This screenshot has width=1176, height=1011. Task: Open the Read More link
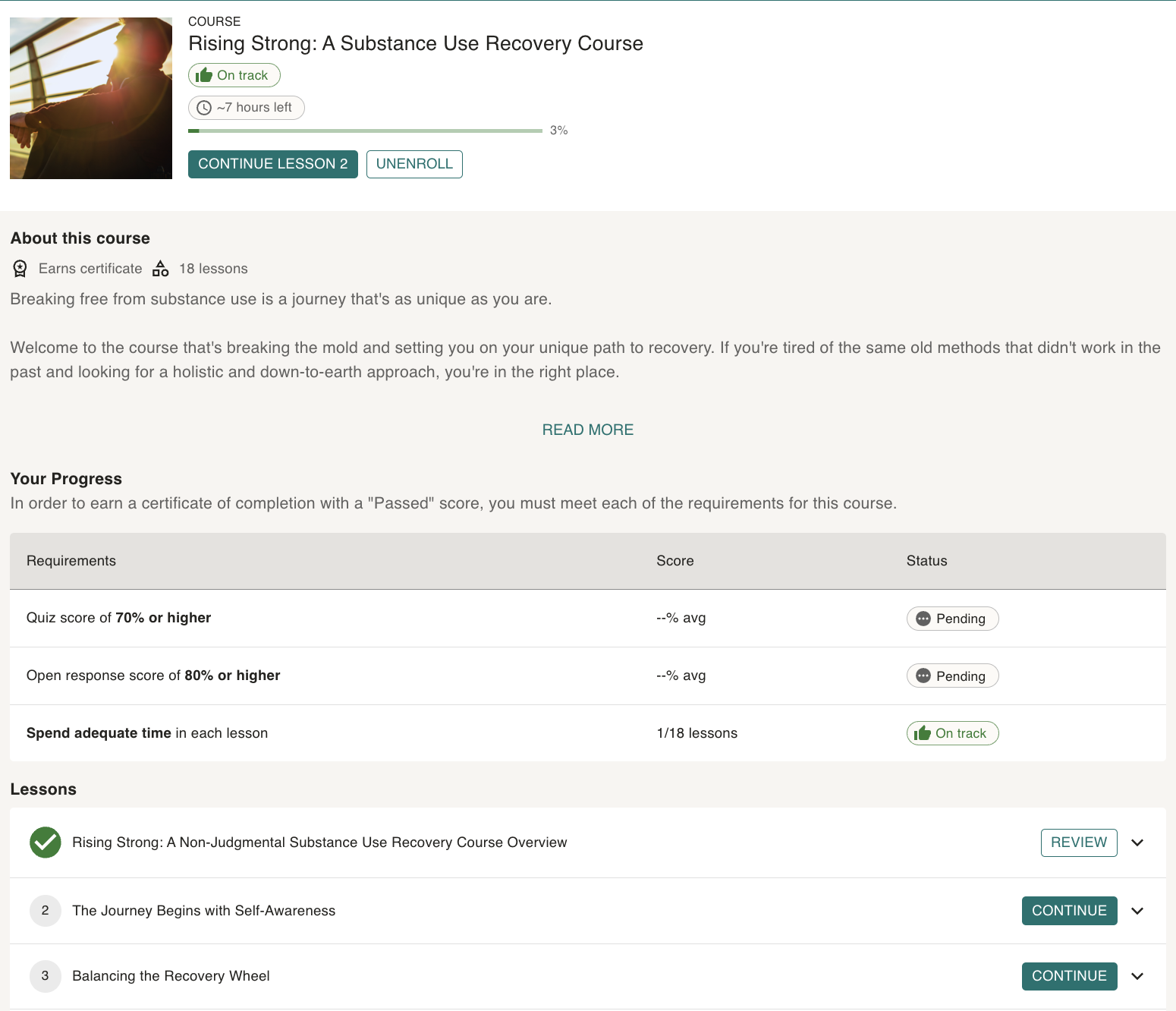pyautogui.click(x=587, y=430)
